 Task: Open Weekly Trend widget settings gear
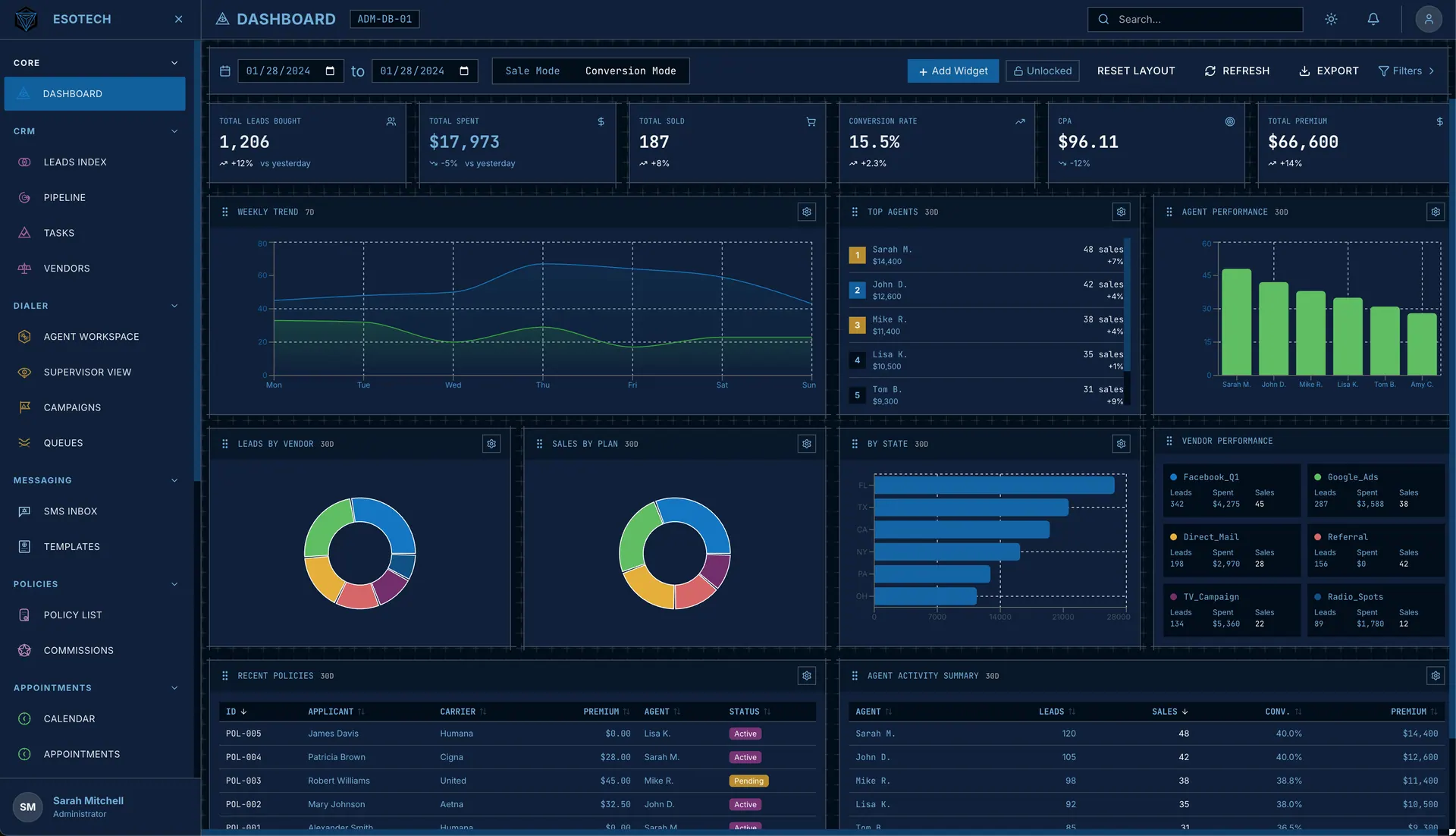pos(807,212)
